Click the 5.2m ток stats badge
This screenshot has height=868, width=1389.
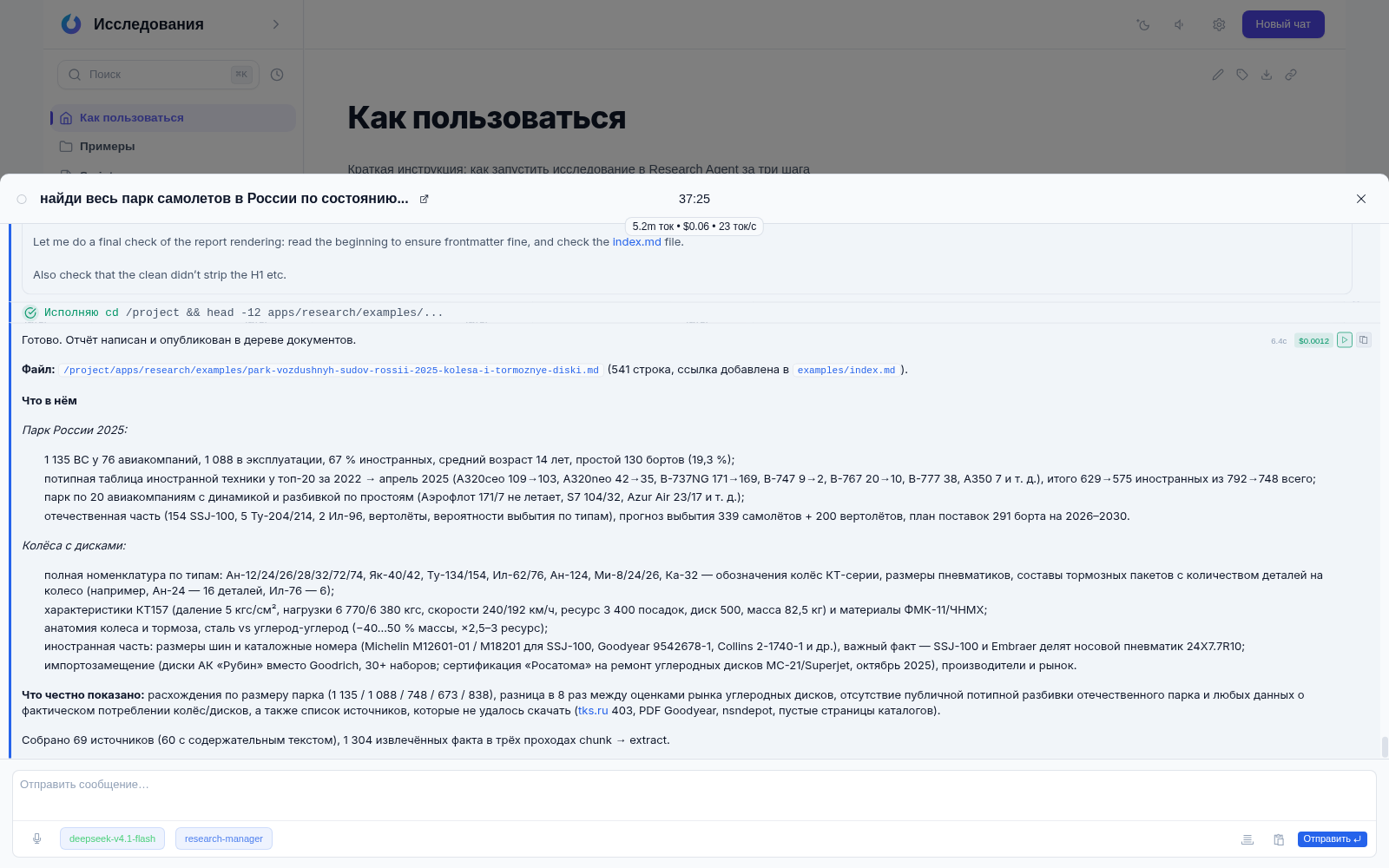tap(694, 227)
